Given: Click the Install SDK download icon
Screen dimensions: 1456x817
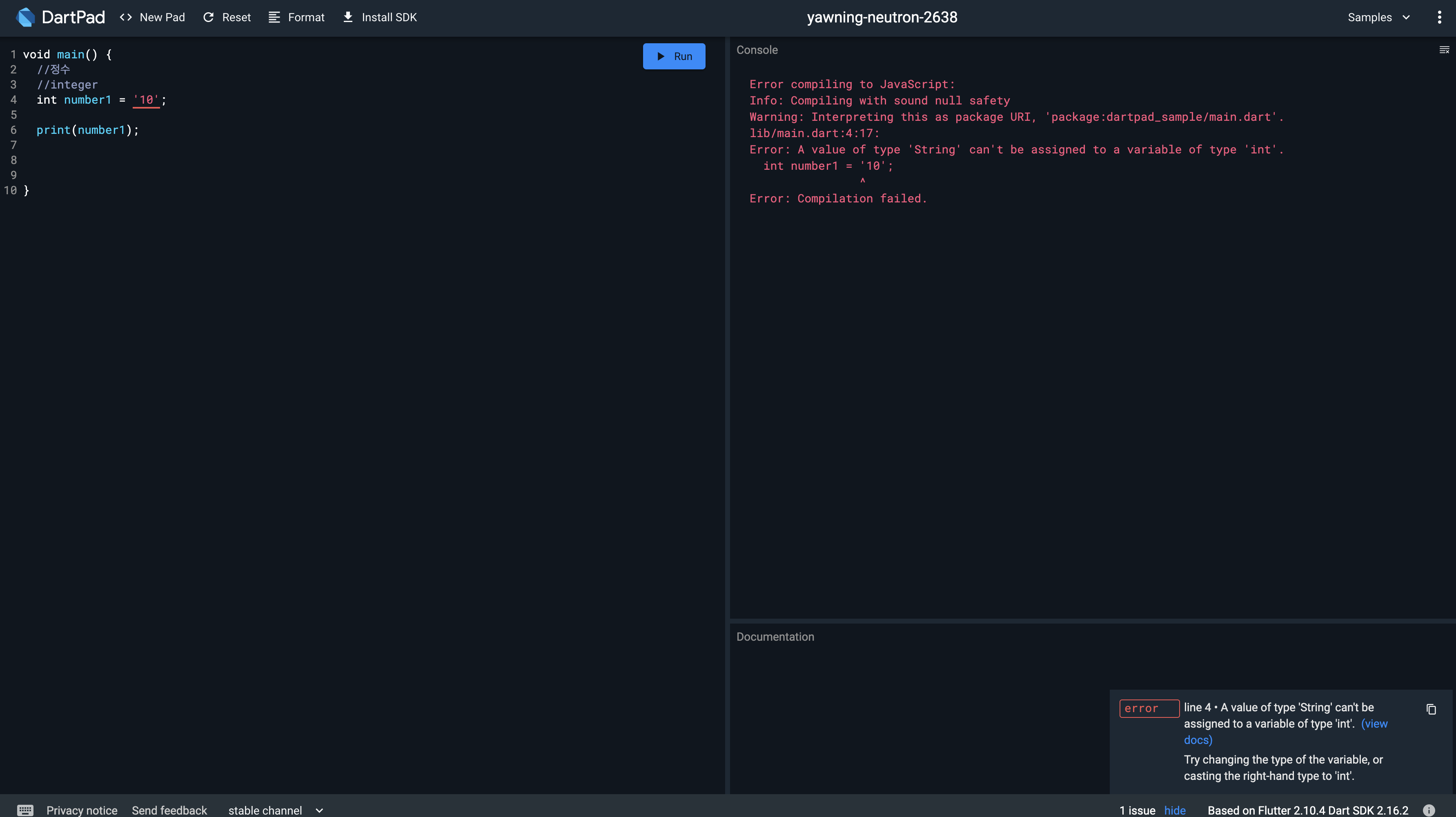Looking at the screenshot, I should (348, 17).
